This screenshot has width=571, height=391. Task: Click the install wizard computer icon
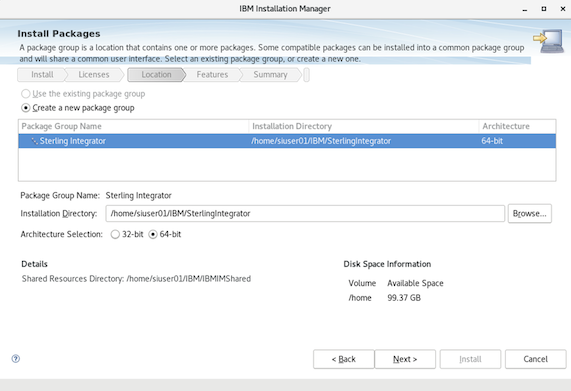point(548,41)
